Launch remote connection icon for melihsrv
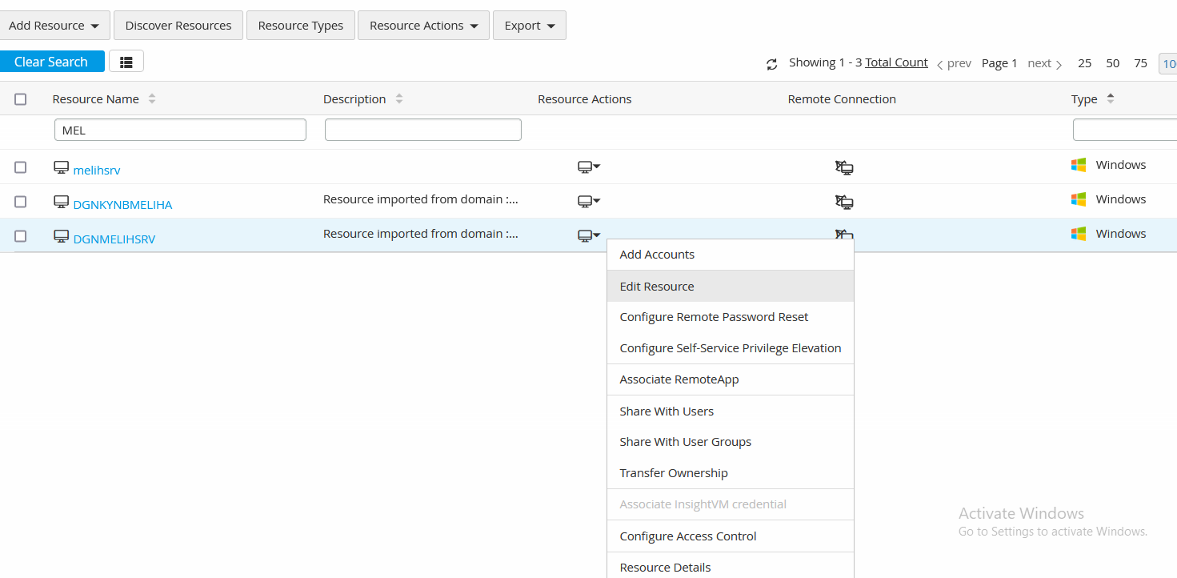 click(844, 167)
